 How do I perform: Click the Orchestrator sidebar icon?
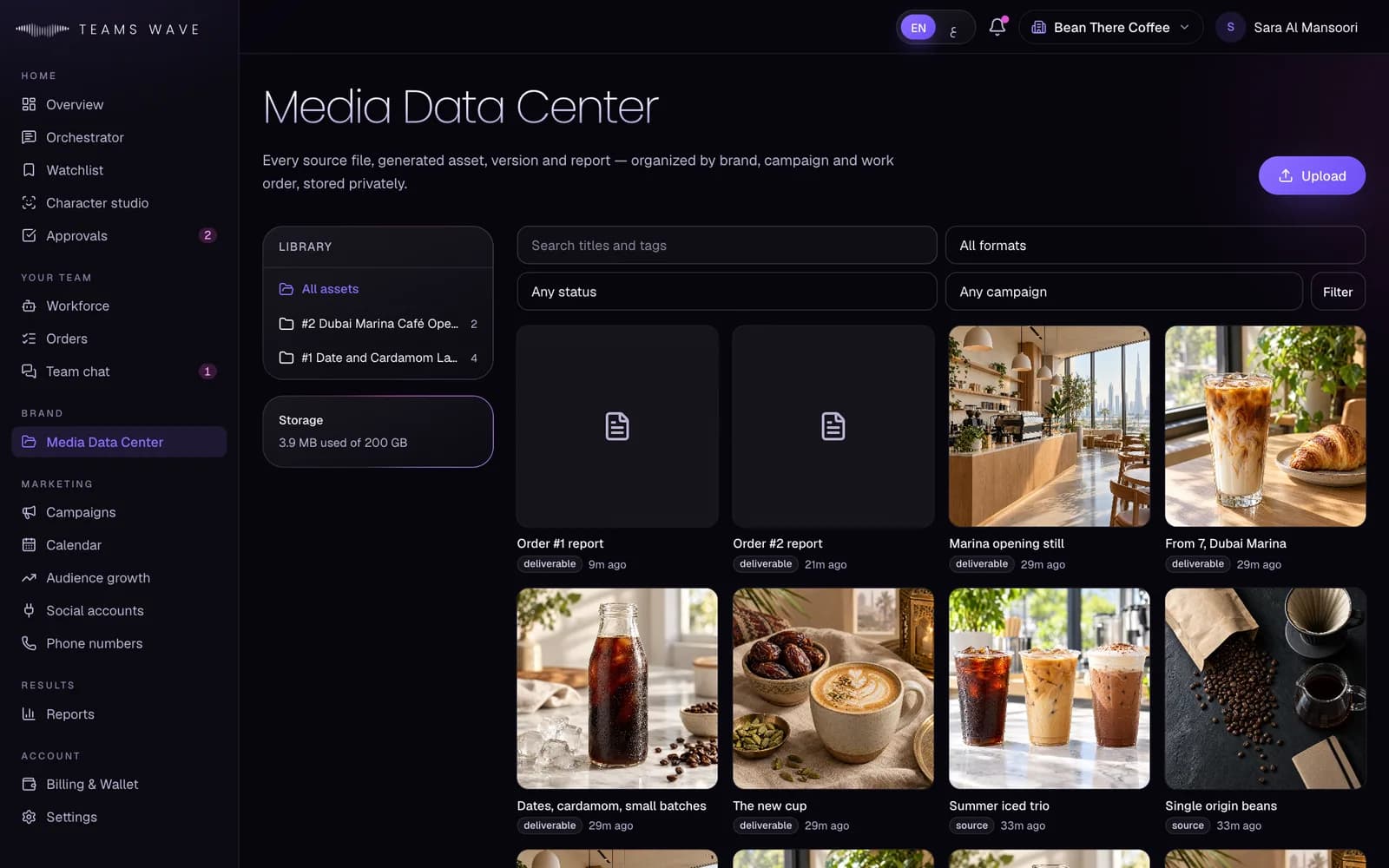point(29,137)
